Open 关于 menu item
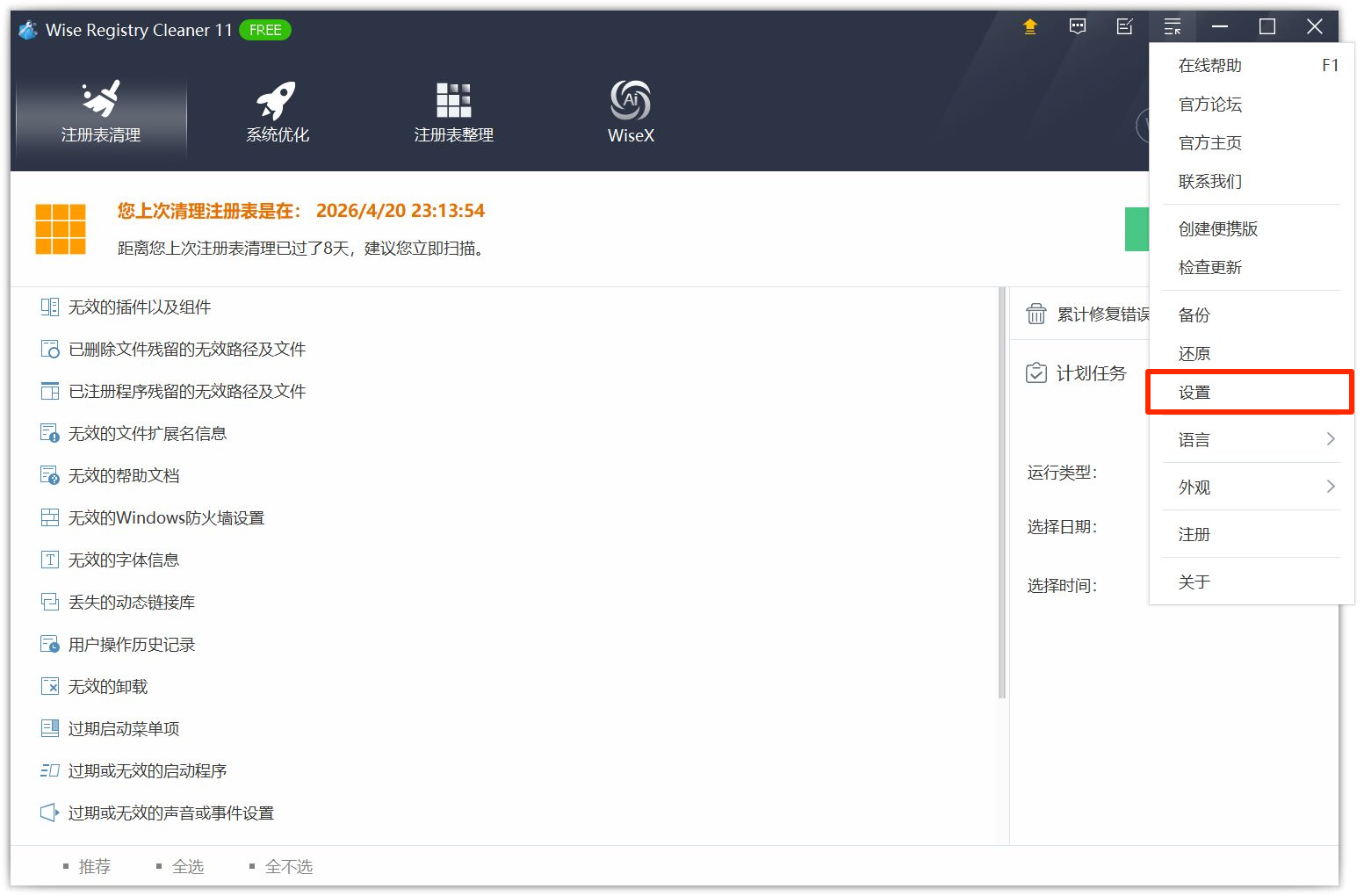Screen dimensions: 1364x896 [x=1252, y=582]
